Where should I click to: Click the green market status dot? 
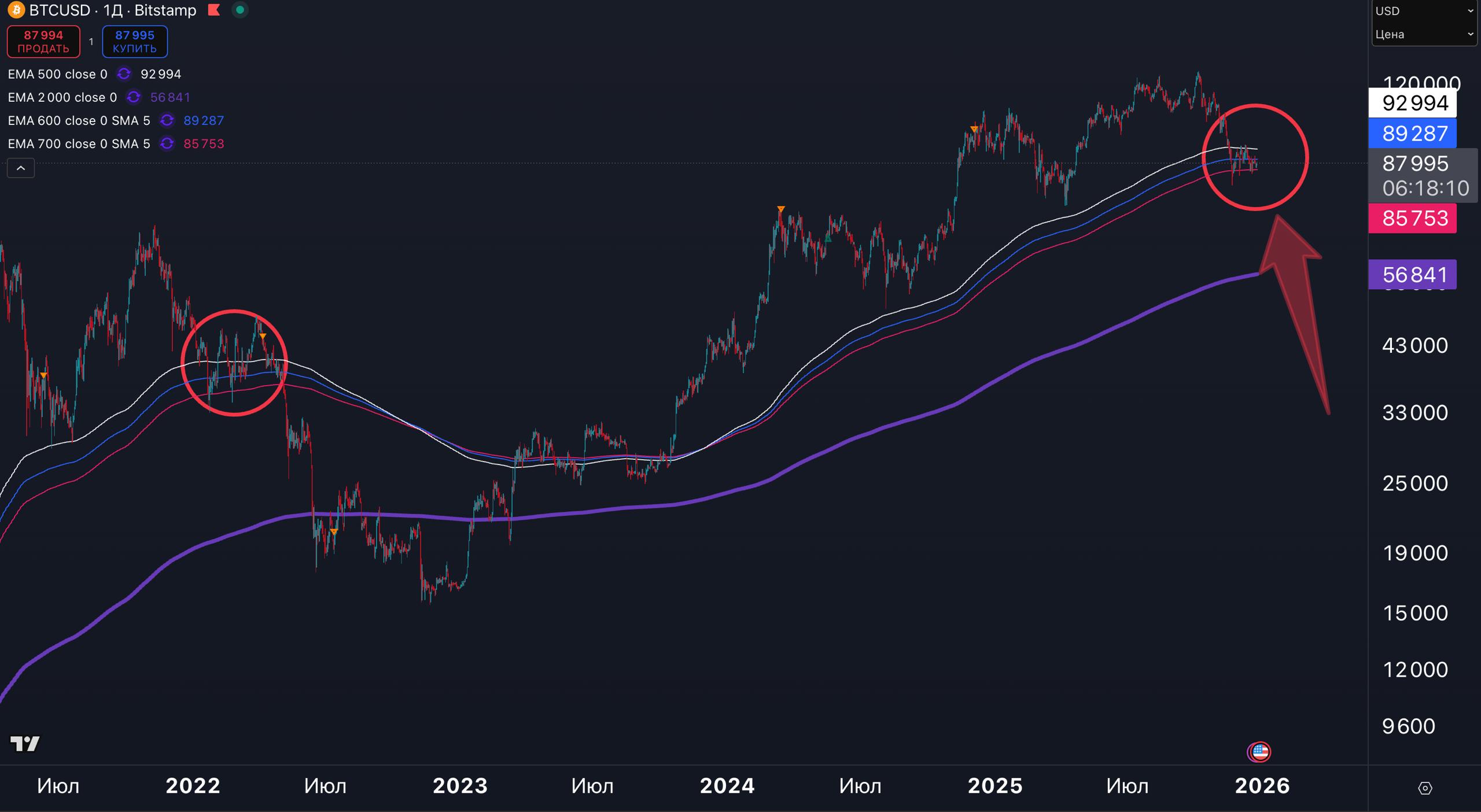pyautogui.click(x=240, y=10)
